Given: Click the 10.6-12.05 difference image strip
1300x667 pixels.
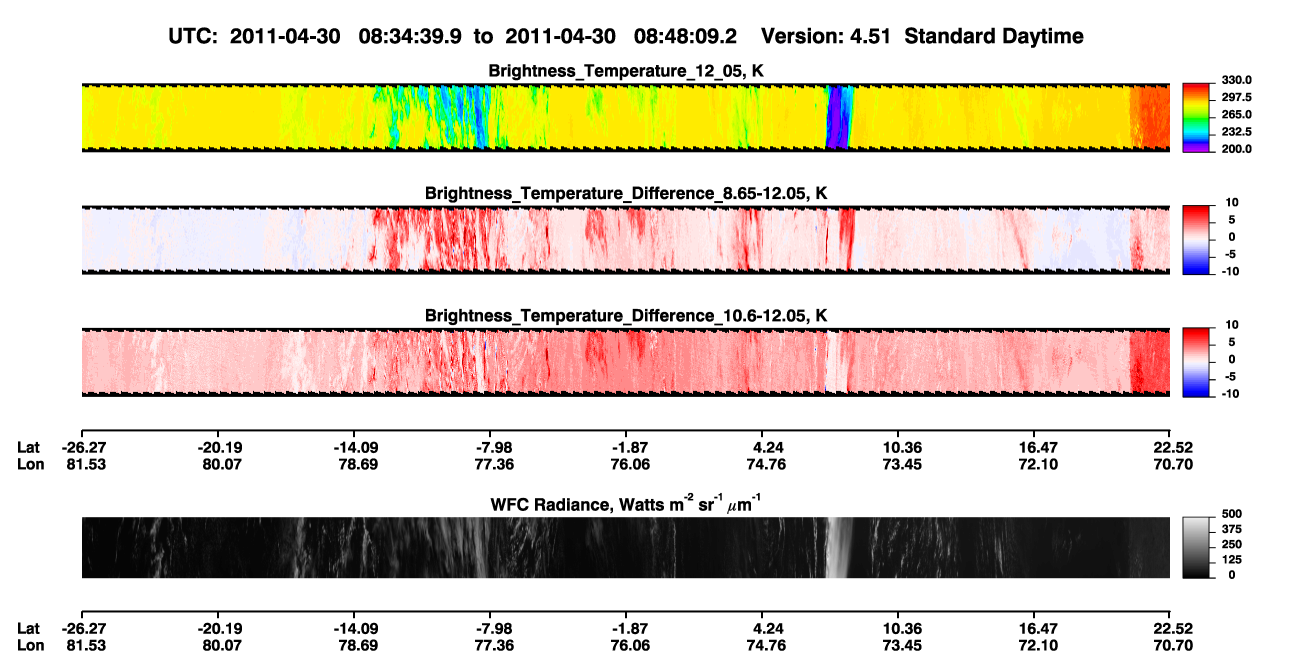Looking at the screenshot, I should pyautogui.click(x=625, y=362).
